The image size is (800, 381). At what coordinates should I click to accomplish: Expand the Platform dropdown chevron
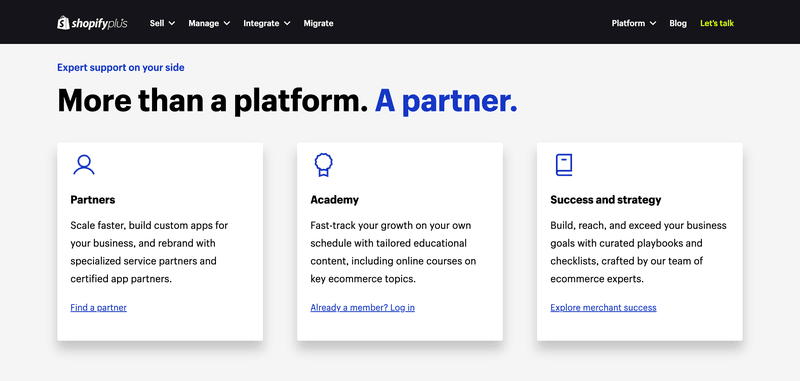653,23
